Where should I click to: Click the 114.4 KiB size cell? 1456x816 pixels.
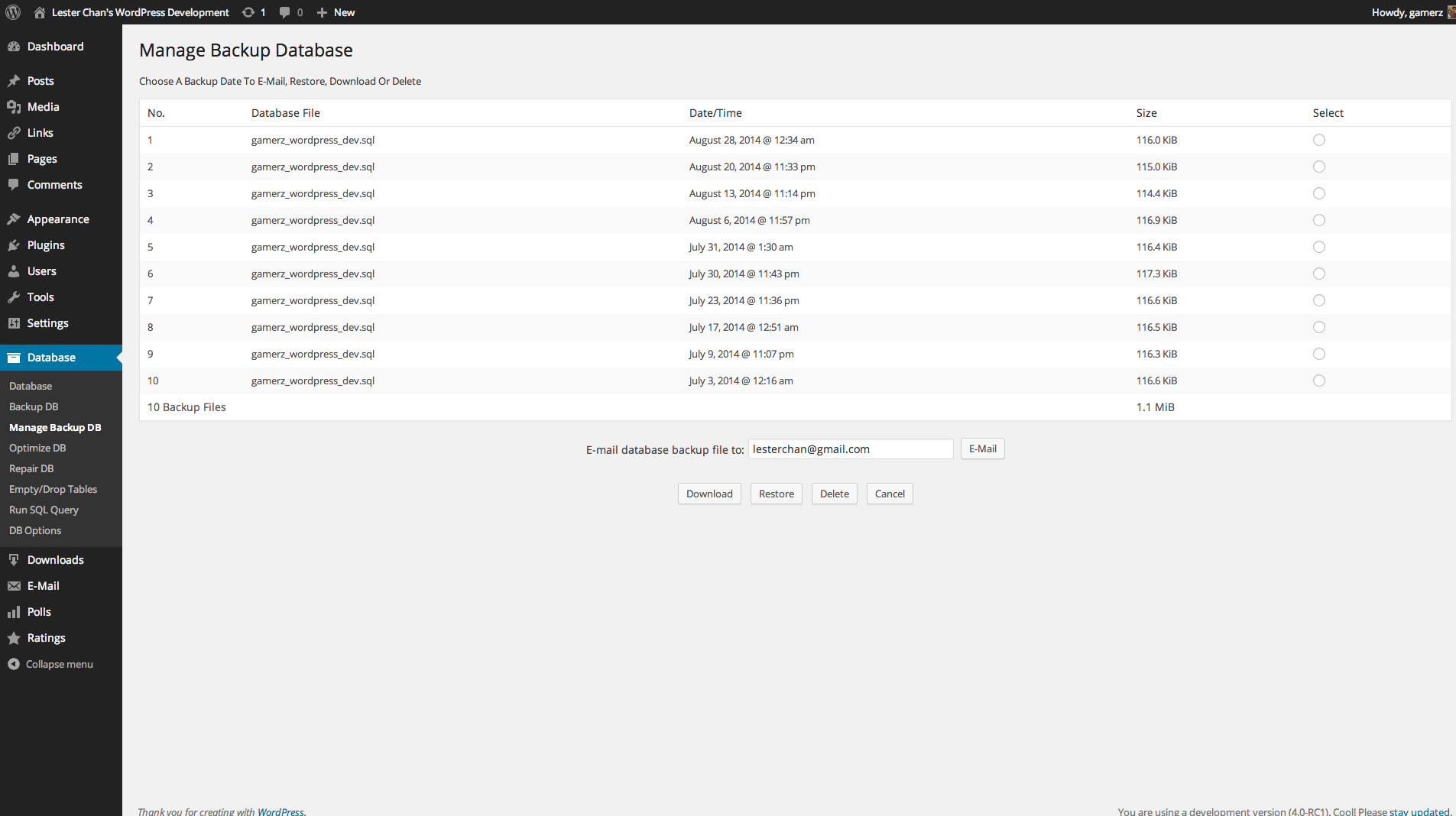(1156, 193)
